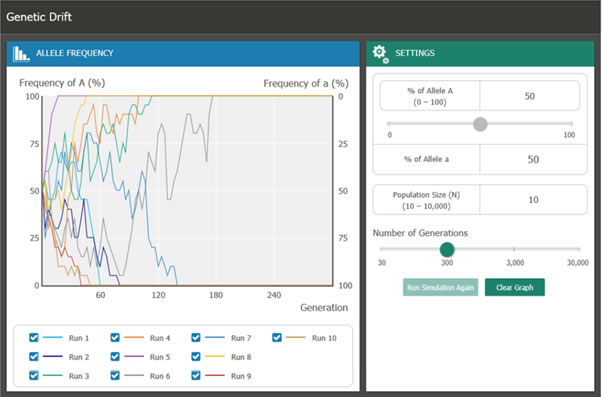The width and height of the screenshot is (602, 397).
Task: Click the Run Simulation Again button
Action: [x=440, y=287]
